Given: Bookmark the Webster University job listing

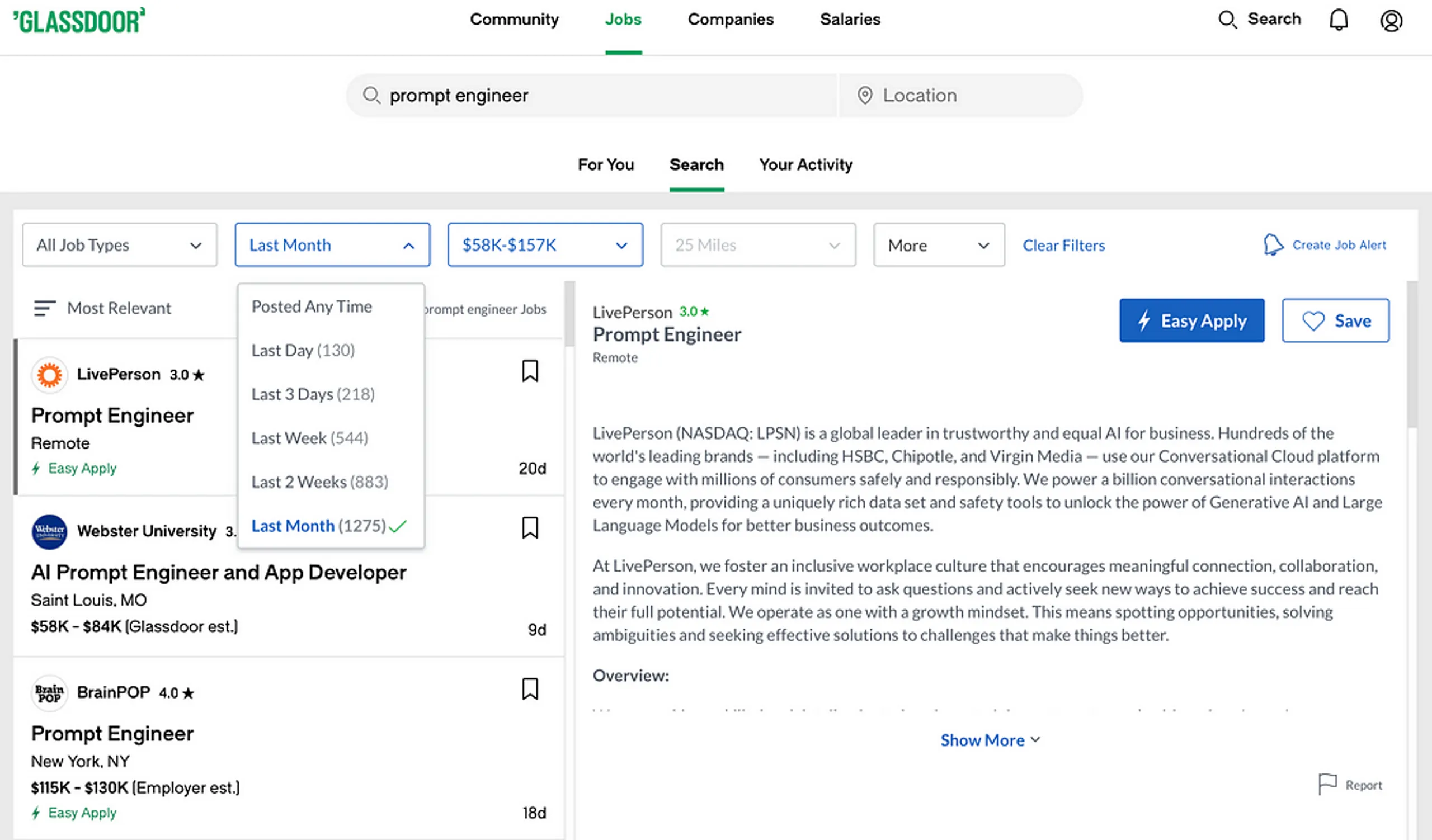Looking at the screenshot, I should (x=530, y=527).
